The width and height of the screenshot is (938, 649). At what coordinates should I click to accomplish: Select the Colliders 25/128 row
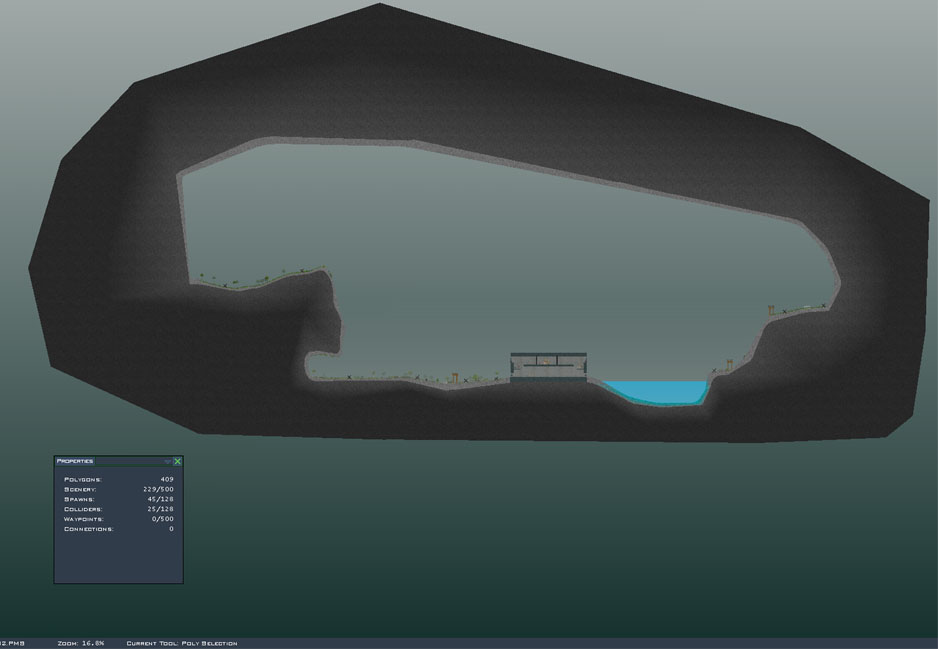coord(118,510)
